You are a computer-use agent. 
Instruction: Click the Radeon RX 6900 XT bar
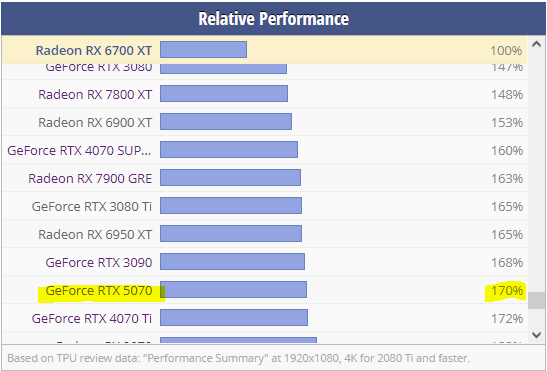226,121
